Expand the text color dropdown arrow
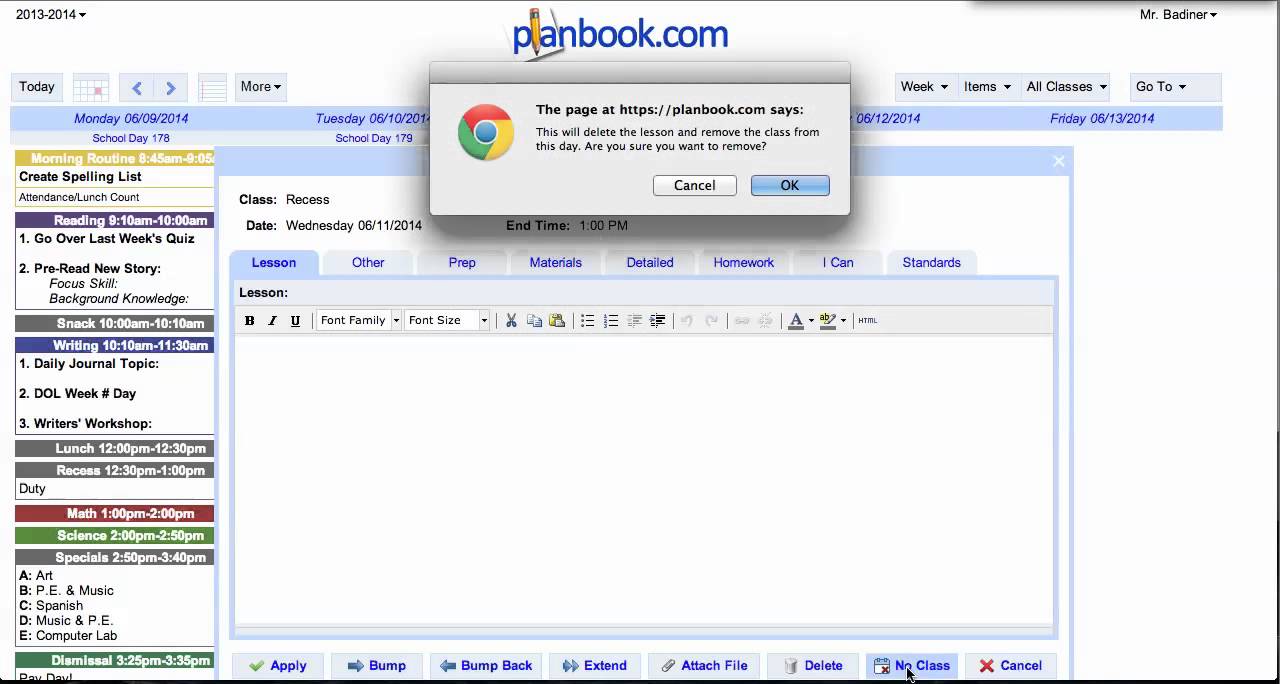The image size is (1280, 684). (x=811, y=321)
